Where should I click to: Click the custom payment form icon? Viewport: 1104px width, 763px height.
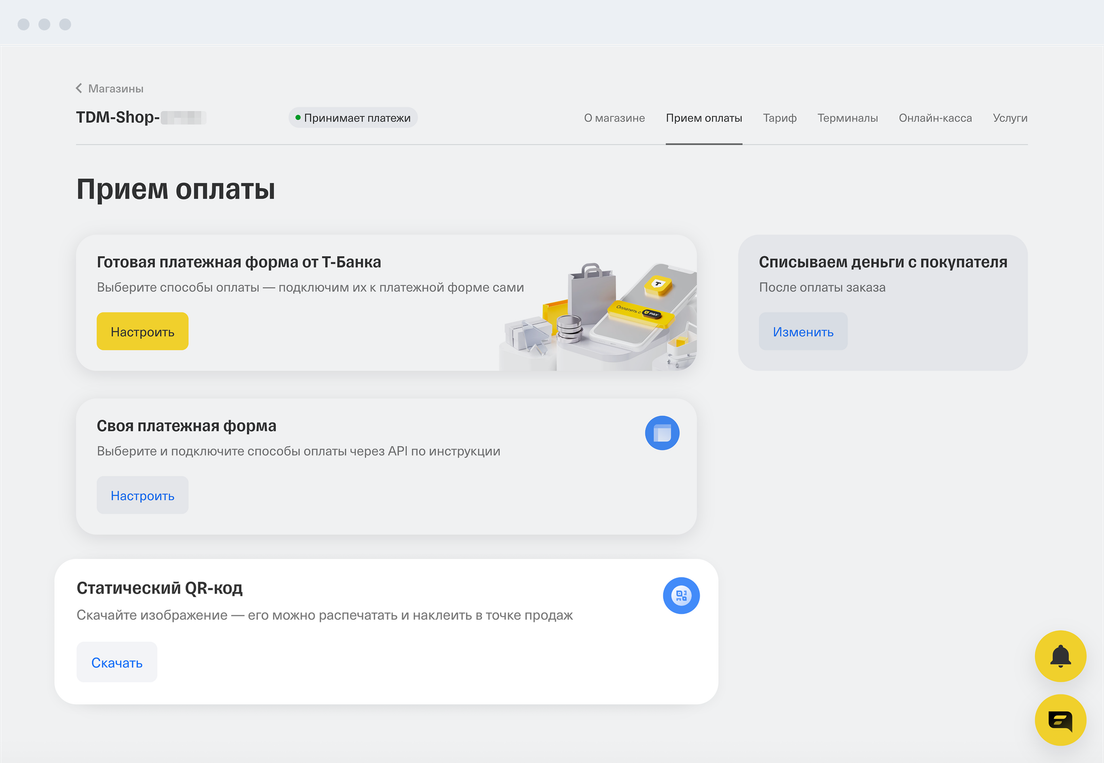662,433
